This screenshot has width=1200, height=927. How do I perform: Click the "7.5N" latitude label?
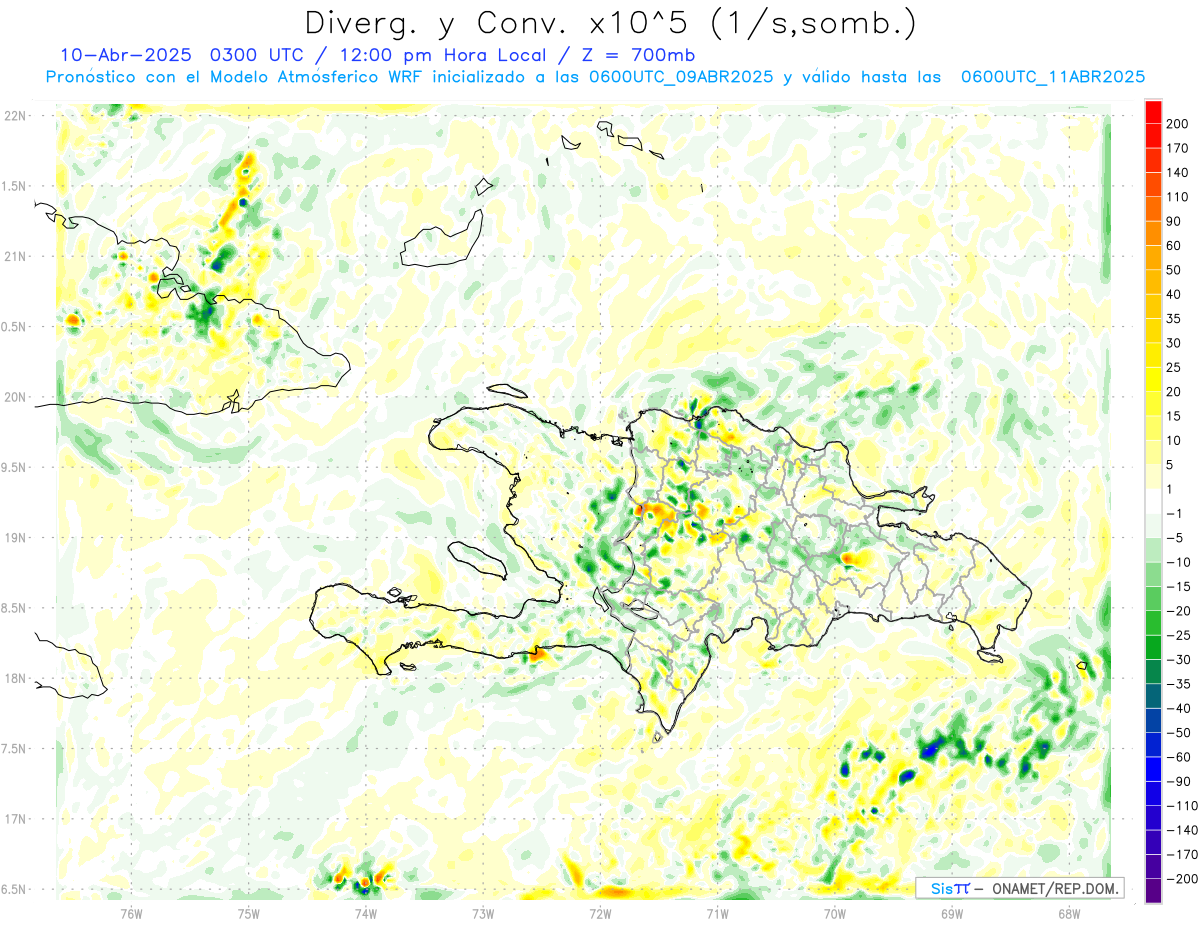[x=15, y=749]
